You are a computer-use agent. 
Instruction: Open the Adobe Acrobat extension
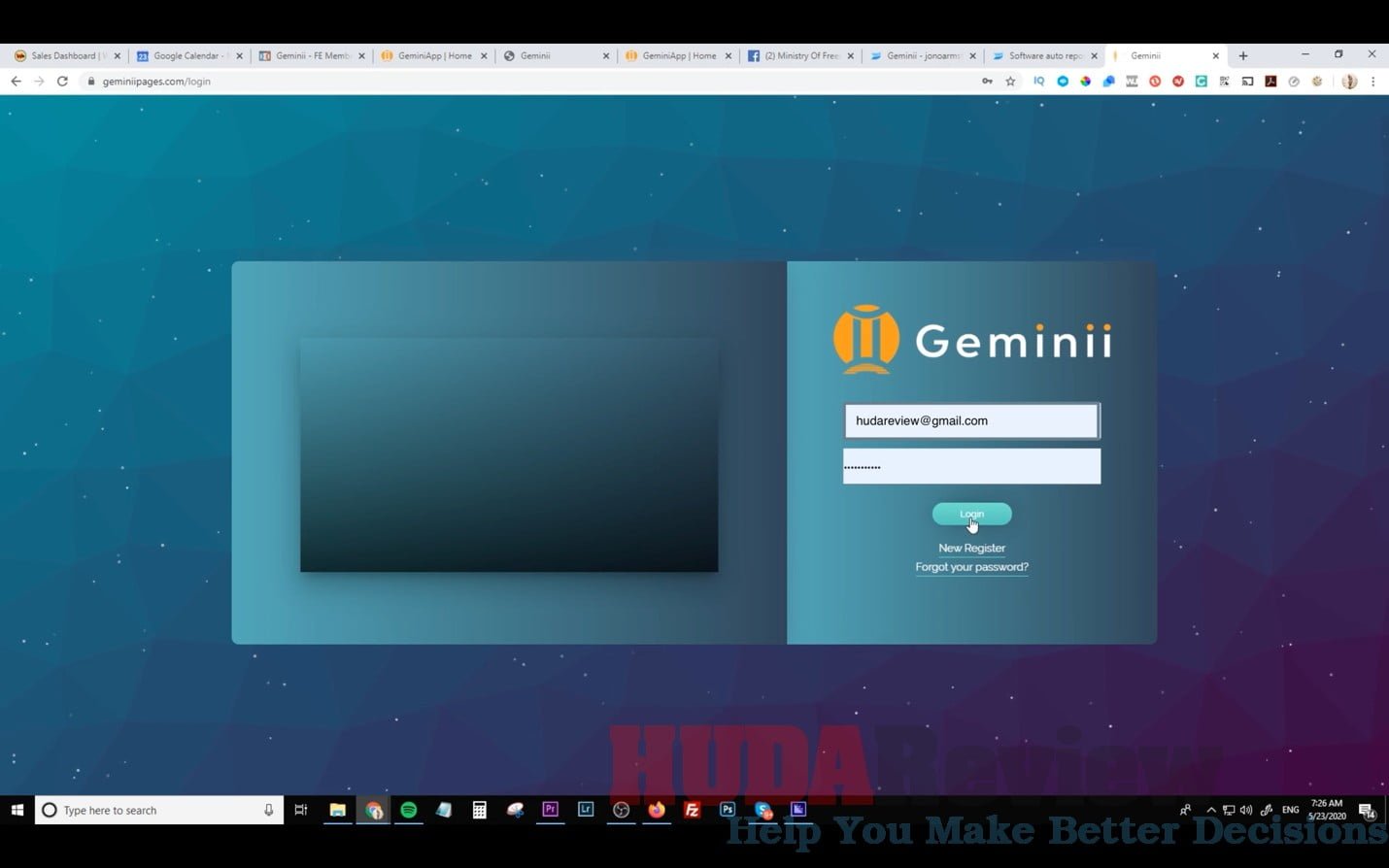coord(1270,82)
